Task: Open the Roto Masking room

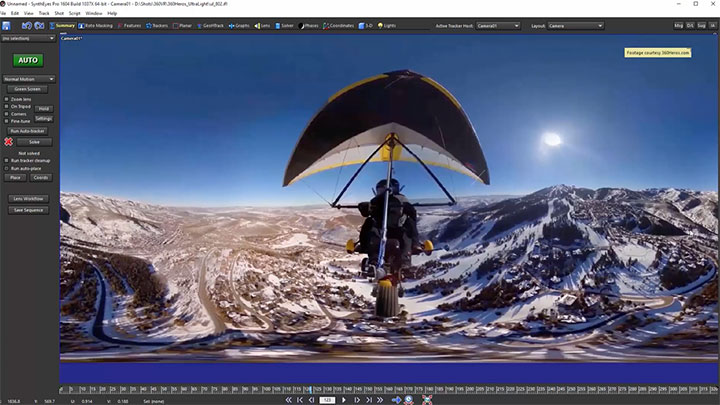Action: [x=96, y=26]
